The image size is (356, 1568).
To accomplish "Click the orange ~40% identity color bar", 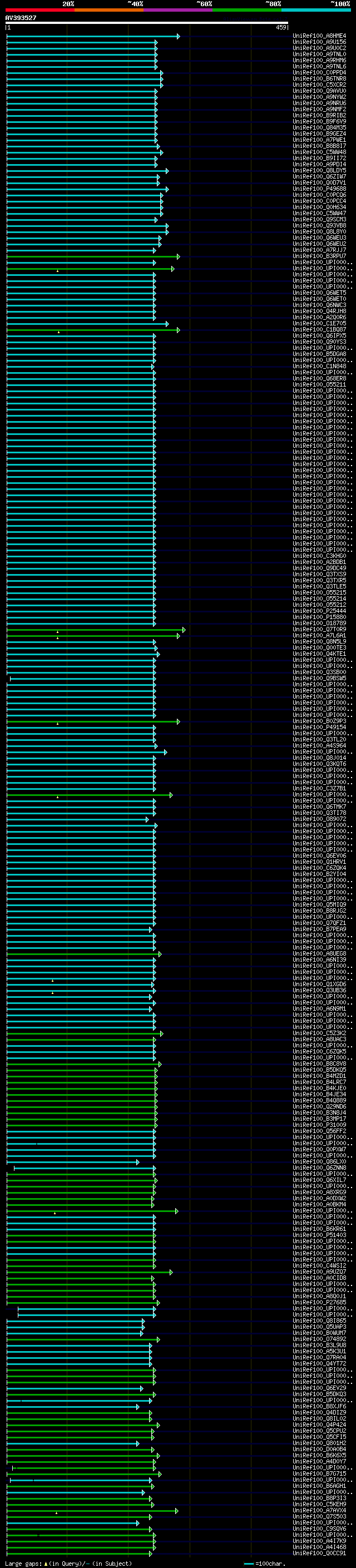I will [110, 10].
